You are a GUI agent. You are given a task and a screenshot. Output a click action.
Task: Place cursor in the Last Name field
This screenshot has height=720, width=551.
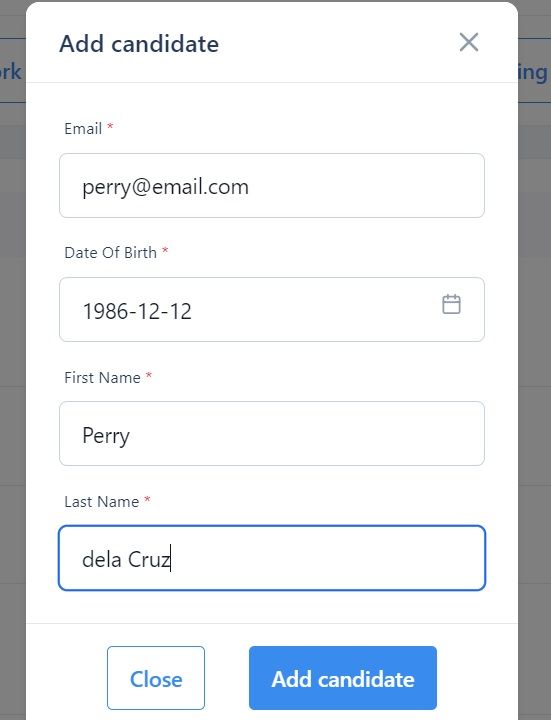(272, 558)
